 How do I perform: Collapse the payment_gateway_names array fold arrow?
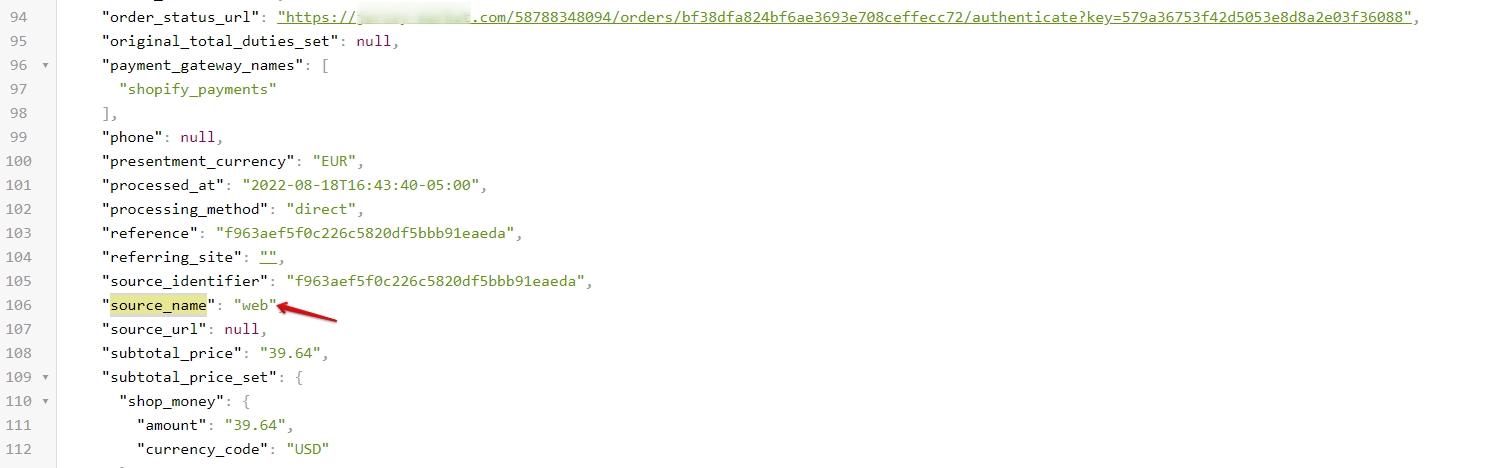[45, 65]
